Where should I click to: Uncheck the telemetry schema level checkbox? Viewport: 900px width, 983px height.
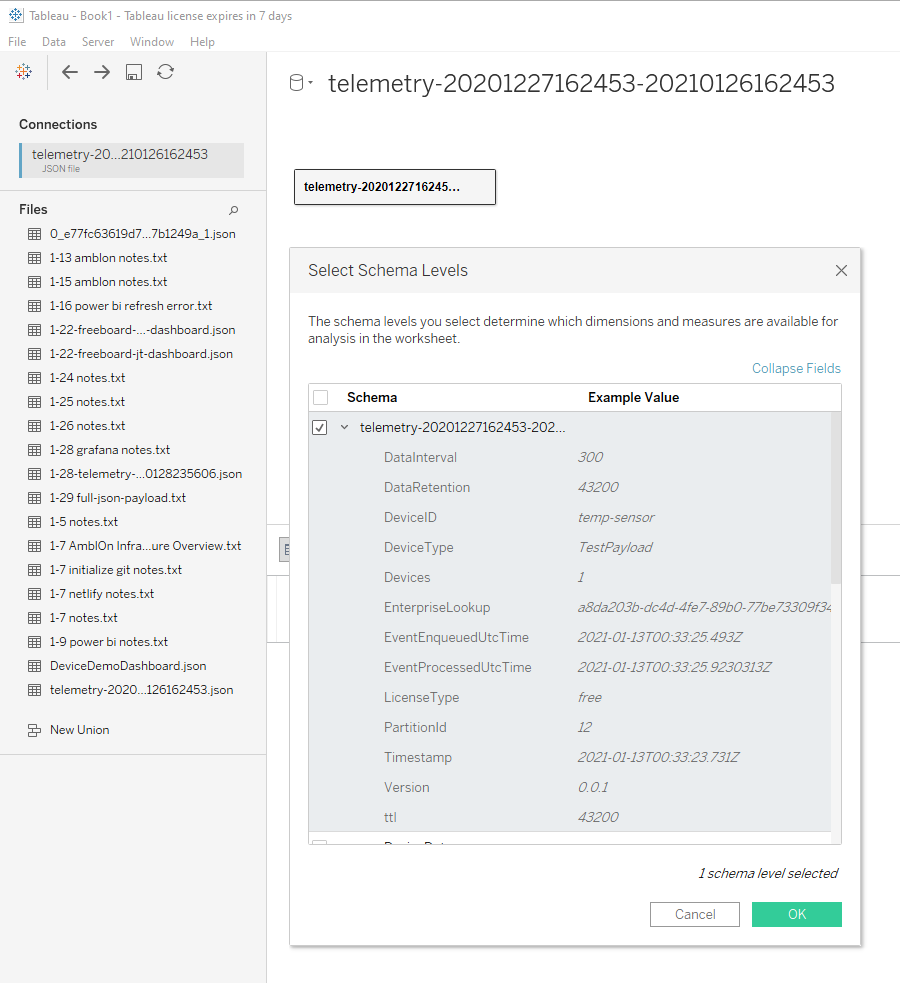point(320,428)
